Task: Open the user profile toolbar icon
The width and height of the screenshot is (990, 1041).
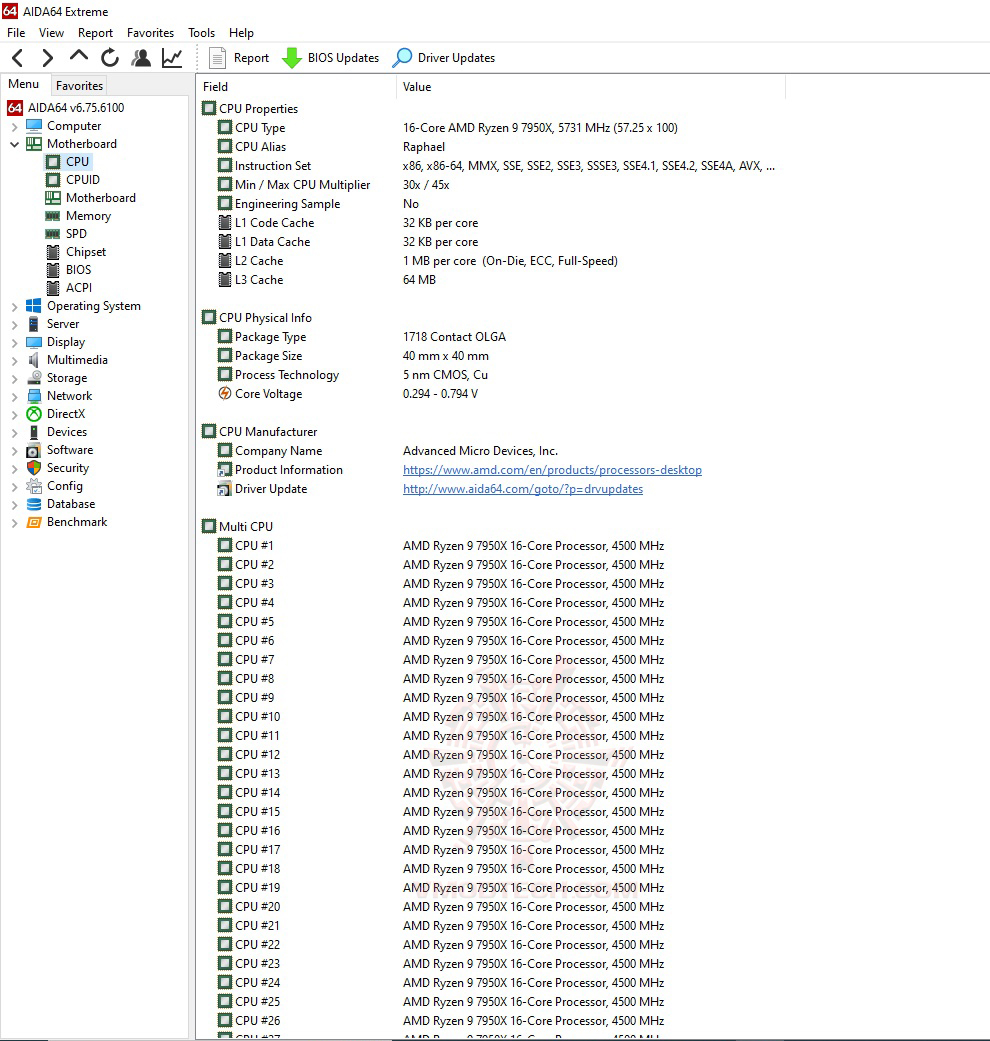Action: [x=141, y=58]
